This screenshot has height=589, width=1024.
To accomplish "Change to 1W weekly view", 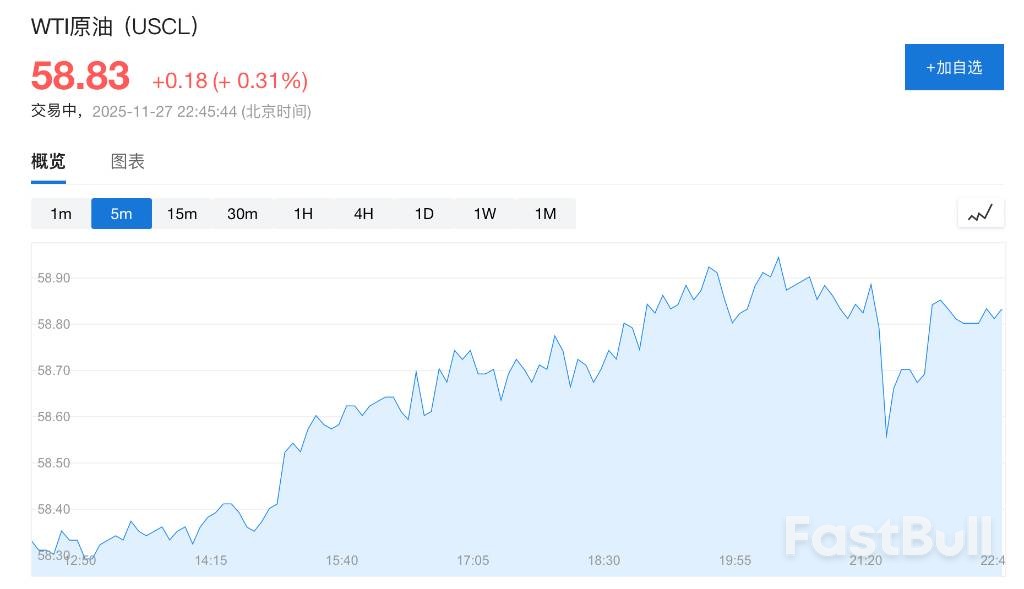I will (485, 213).
